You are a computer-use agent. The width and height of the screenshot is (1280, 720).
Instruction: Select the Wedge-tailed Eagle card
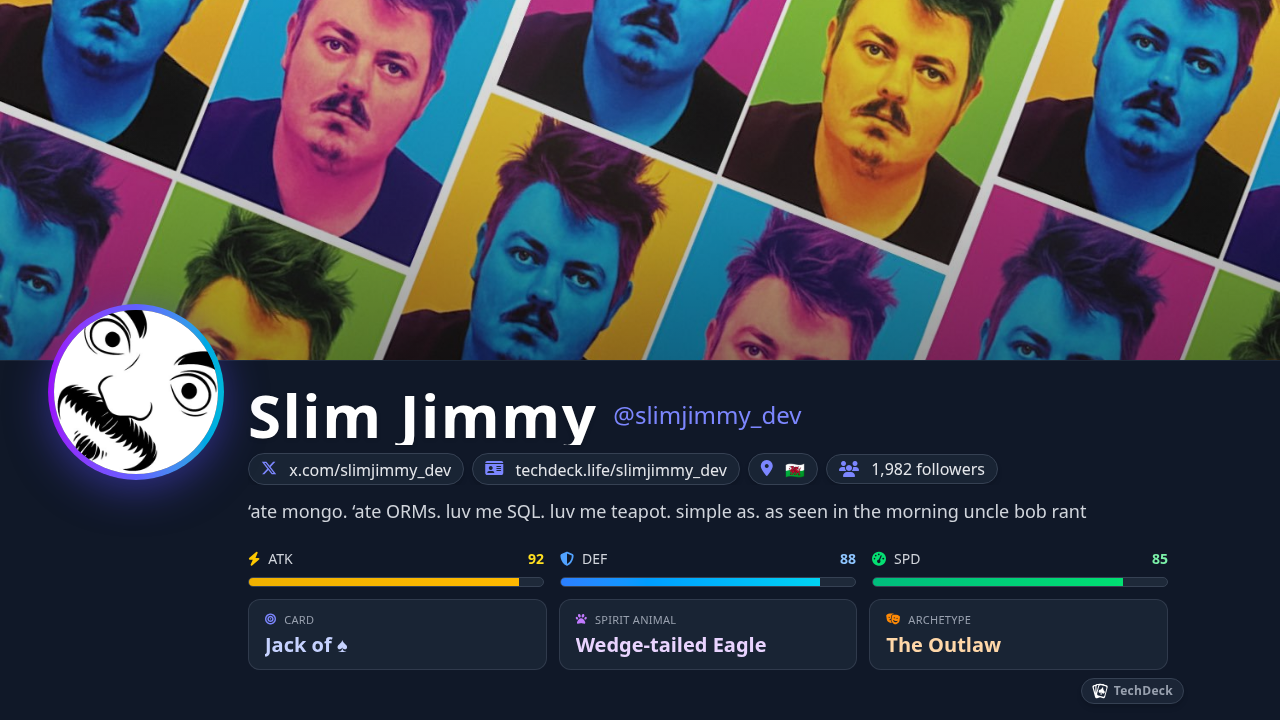(x=708, y=634)
